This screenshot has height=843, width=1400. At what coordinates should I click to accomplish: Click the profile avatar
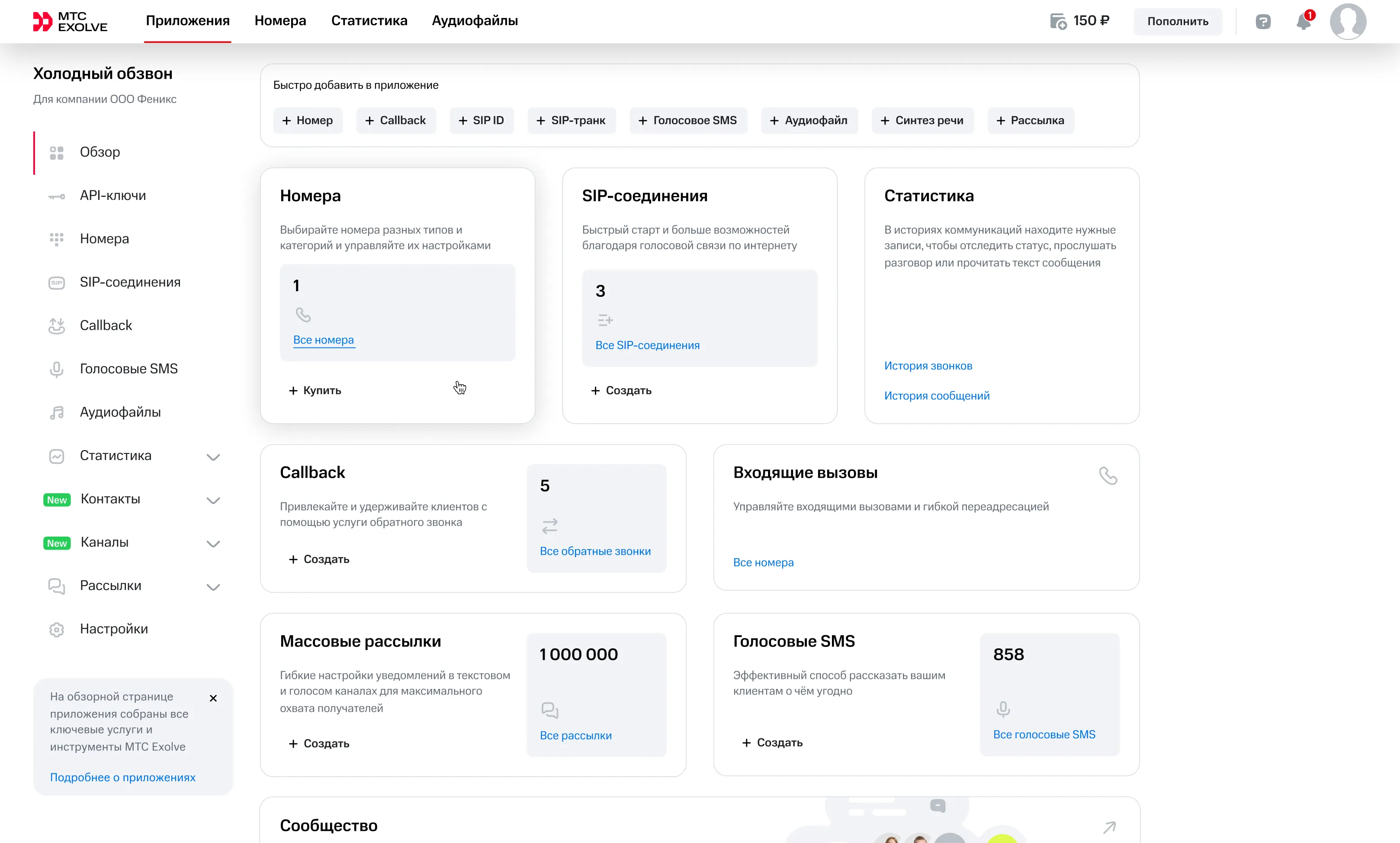pyautogui.click(x=1349, y=21)
